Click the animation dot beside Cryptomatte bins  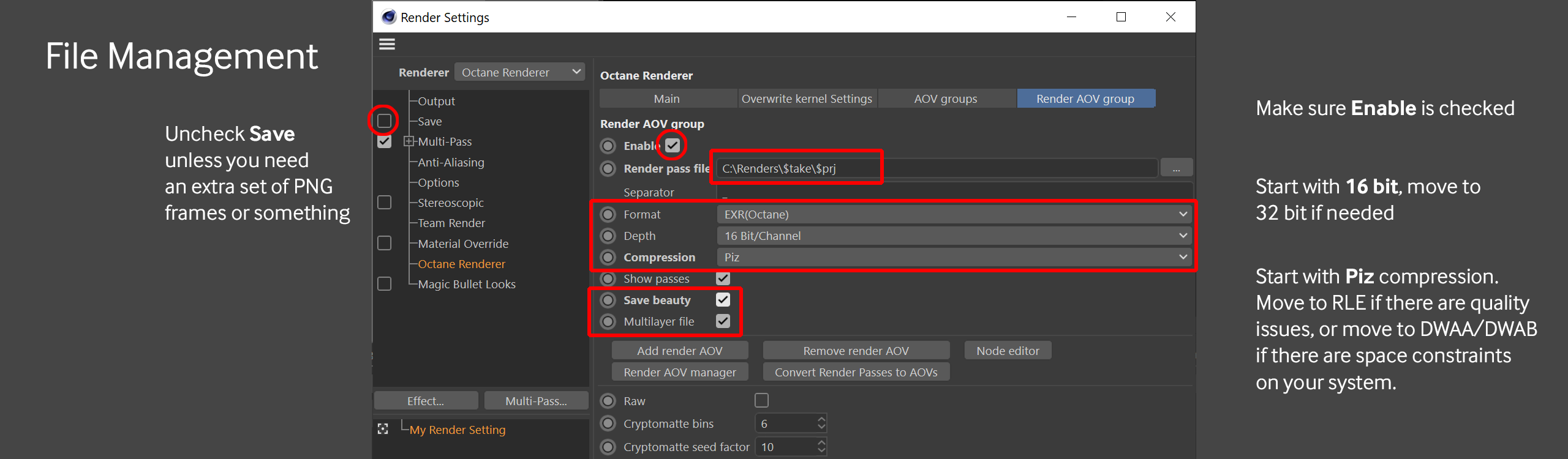(608, 424)
